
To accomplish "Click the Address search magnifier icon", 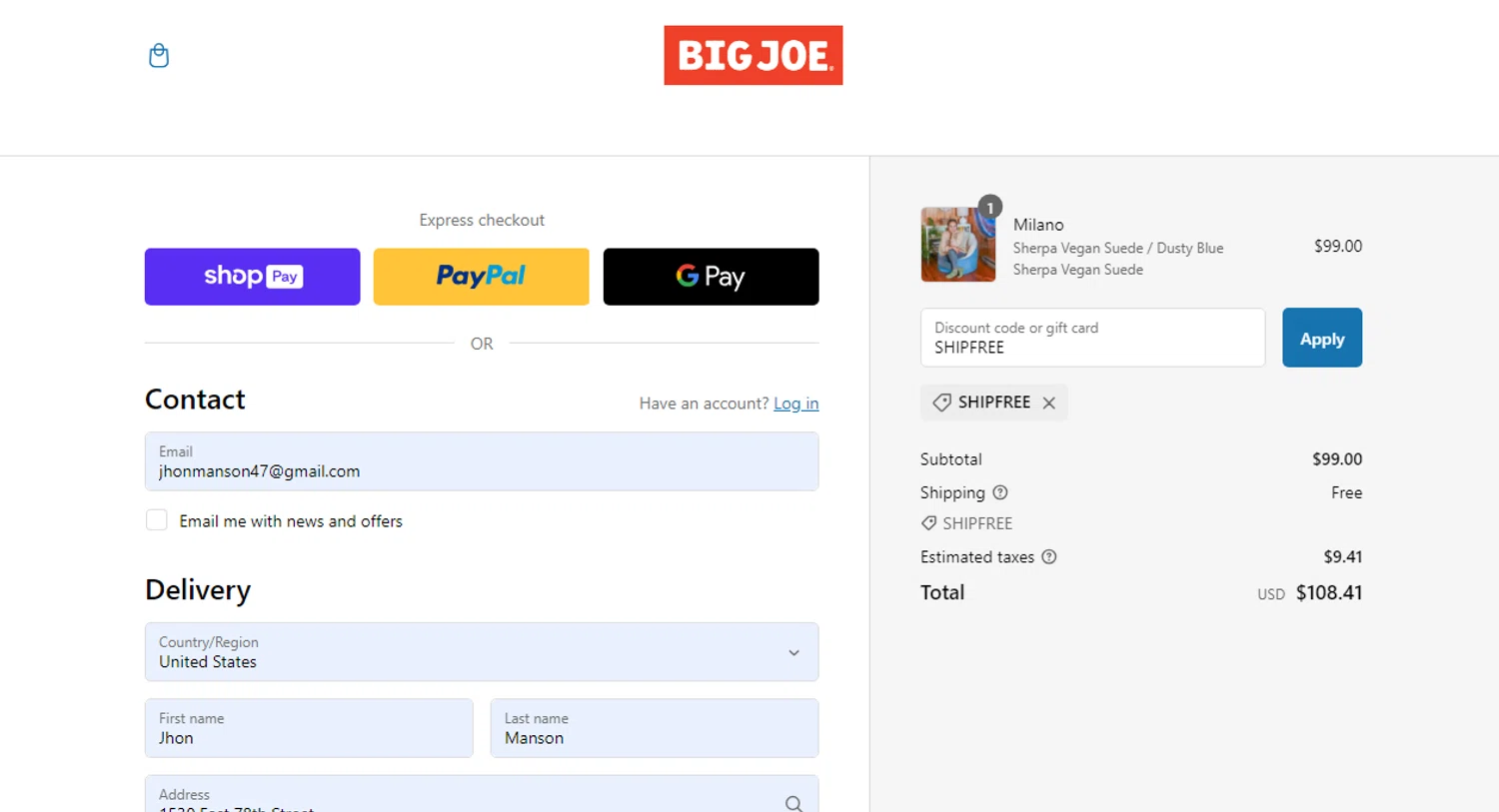I will point(793,803).
